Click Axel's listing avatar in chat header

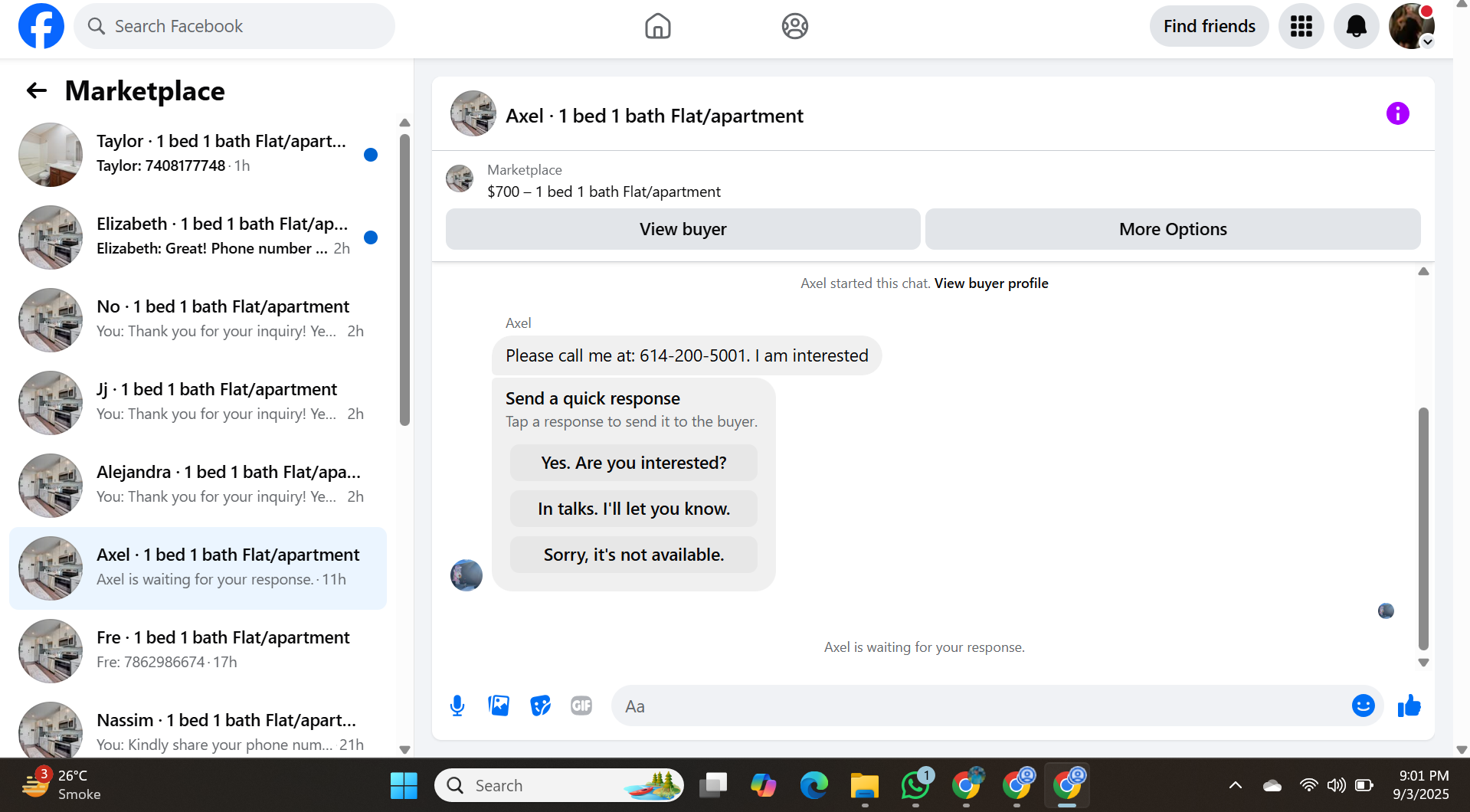coord(473,114)
